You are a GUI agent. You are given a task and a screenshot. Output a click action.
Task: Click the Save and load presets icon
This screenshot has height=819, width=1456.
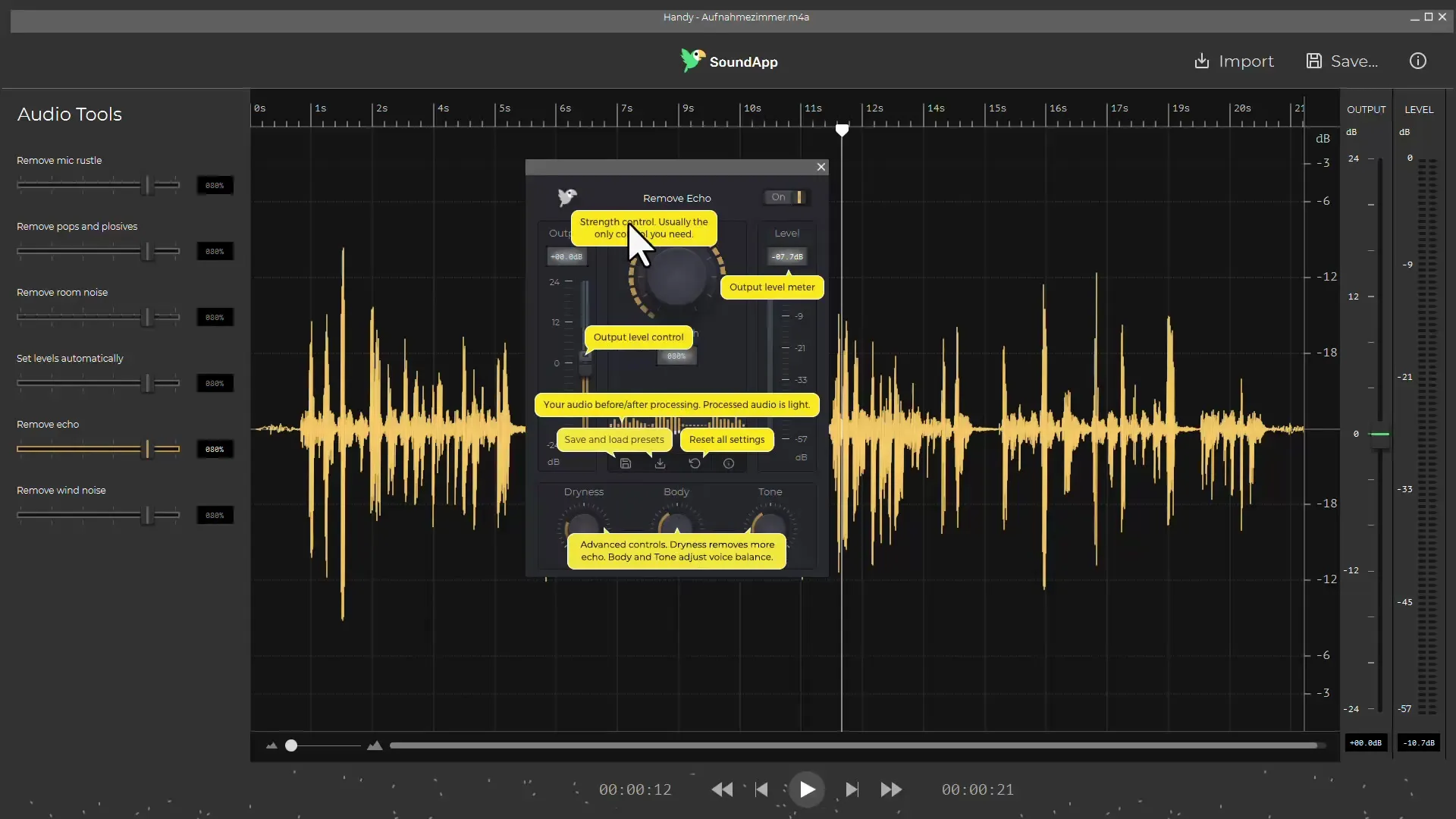[x=625, y=462]
